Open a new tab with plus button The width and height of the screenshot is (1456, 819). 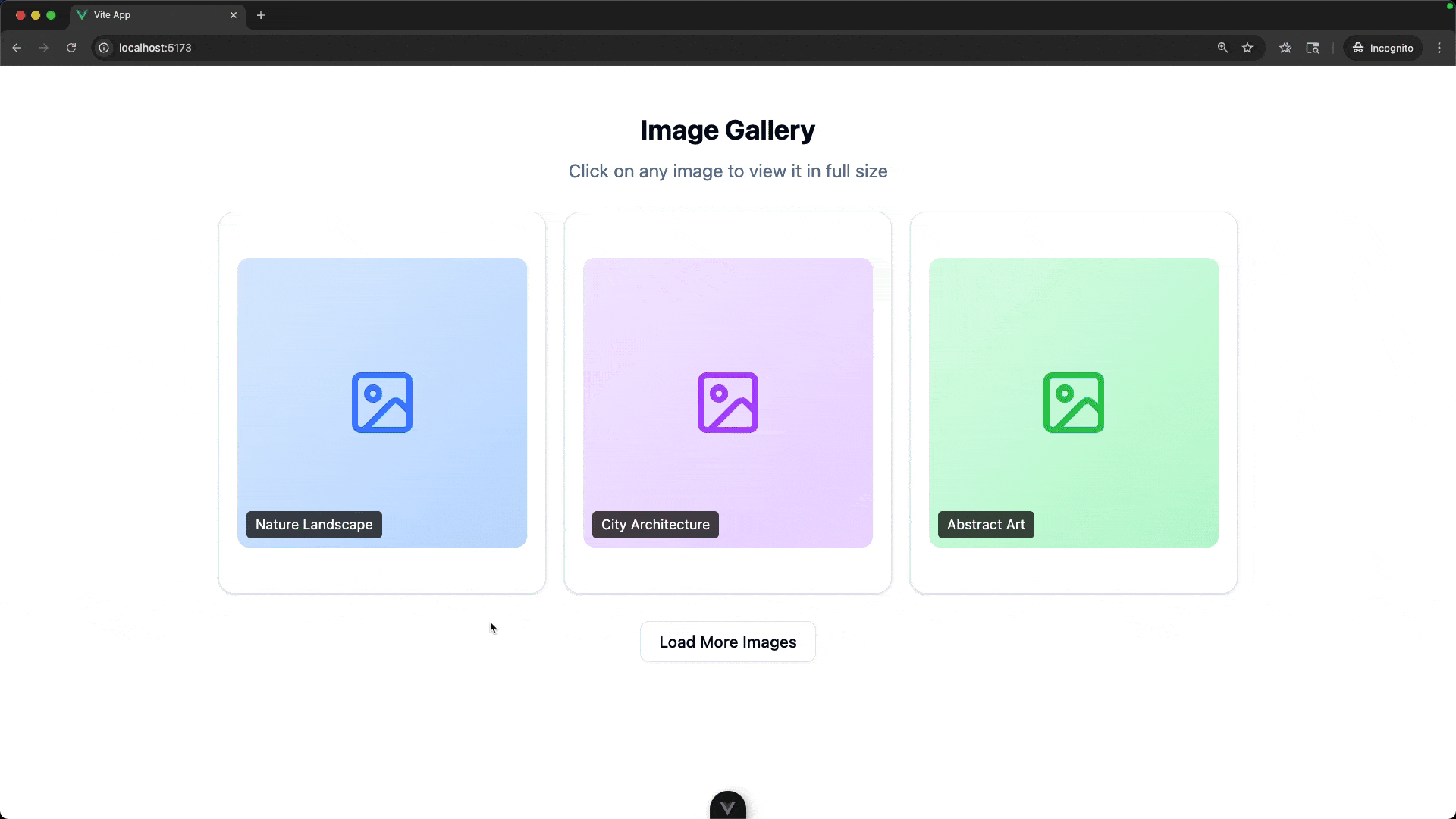[x=261, y=15]
